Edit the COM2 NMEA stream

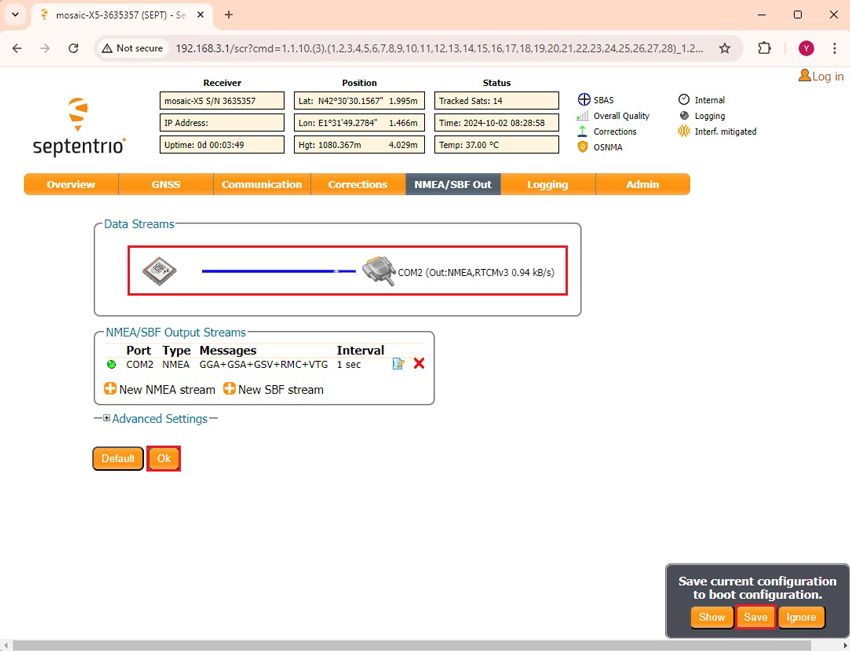click(399, 364)
